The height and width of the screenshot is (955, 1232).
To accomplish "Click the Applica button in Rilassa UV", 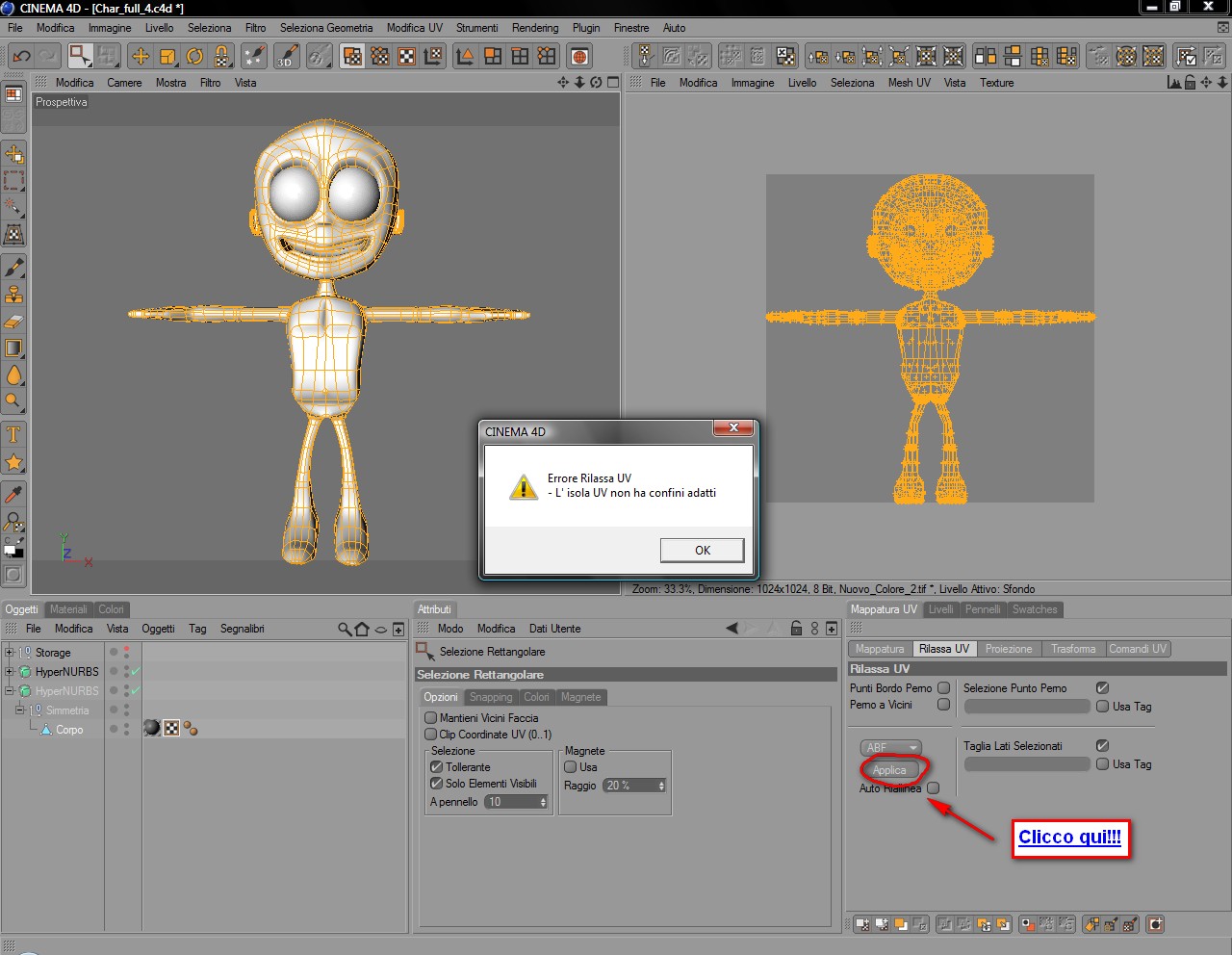I will pos(889,769).
